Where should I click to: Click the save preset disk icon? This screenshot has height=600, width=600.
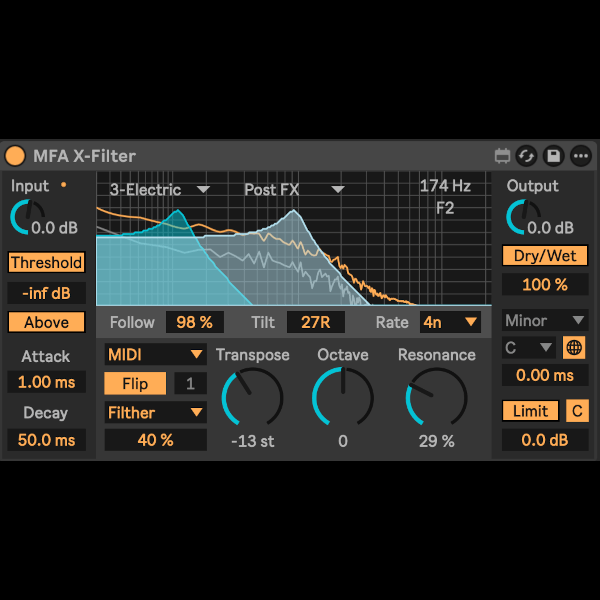(553, 156)
